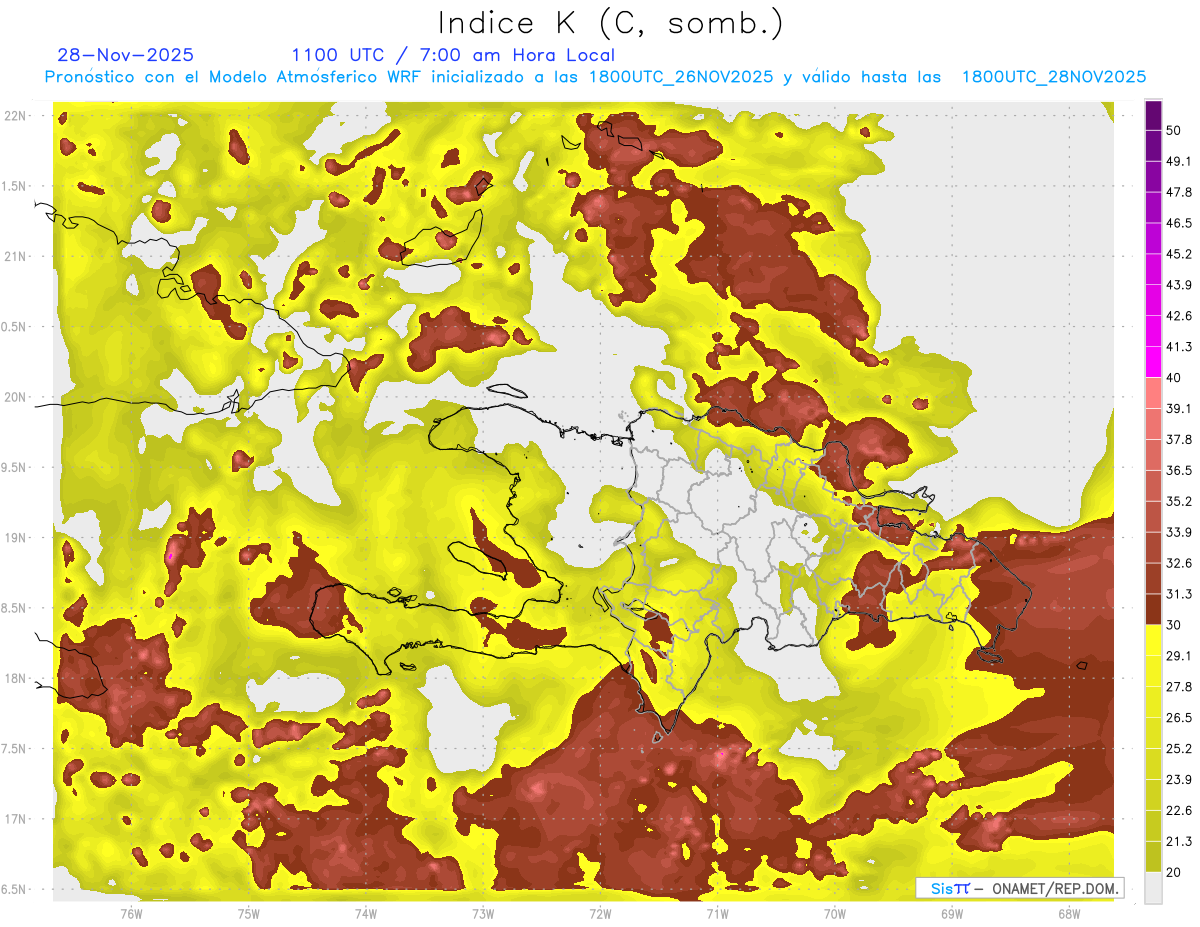Click the 69W longitude label
1200x927 pixels.
coord(952,913)
